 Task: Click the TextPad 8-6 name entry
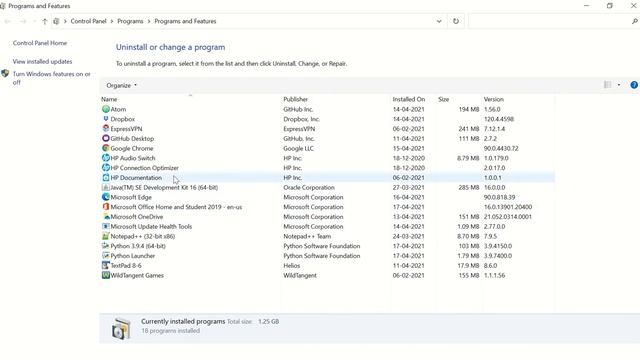[x=126, y=266]
